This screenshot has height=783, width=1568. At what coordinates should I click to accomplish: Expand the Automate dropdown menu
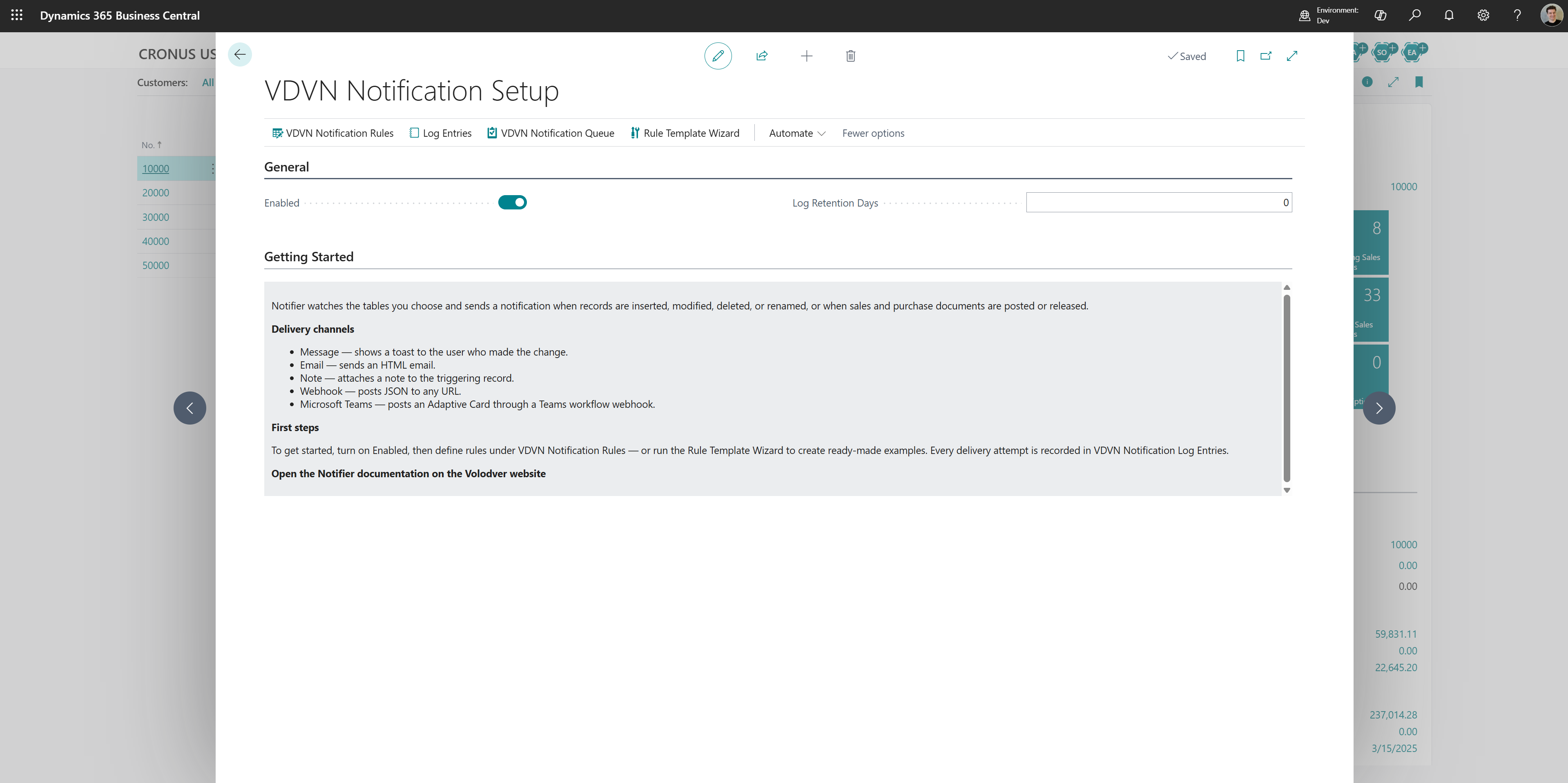click(x=797, y=133)
